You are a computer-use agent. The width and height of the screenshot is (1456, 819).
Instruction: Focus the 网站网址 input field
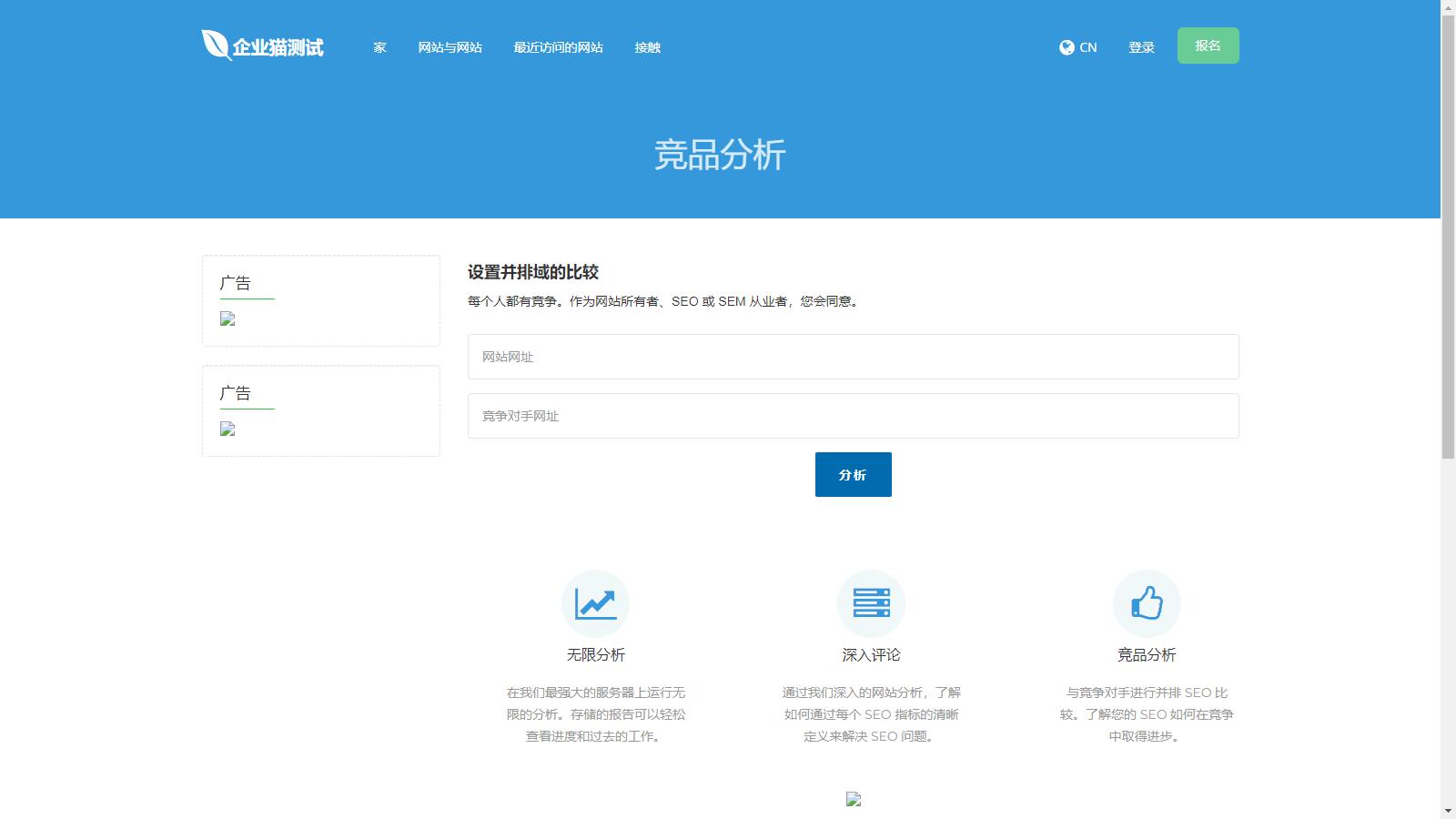coord(853,357)
